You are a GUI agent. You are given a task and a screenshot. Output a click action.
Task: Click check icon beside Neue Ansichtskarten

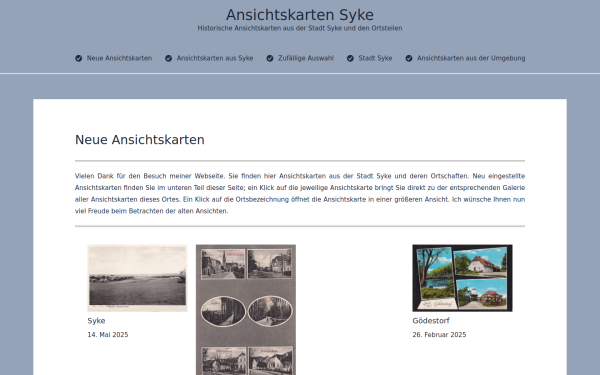tap(78, 58)
